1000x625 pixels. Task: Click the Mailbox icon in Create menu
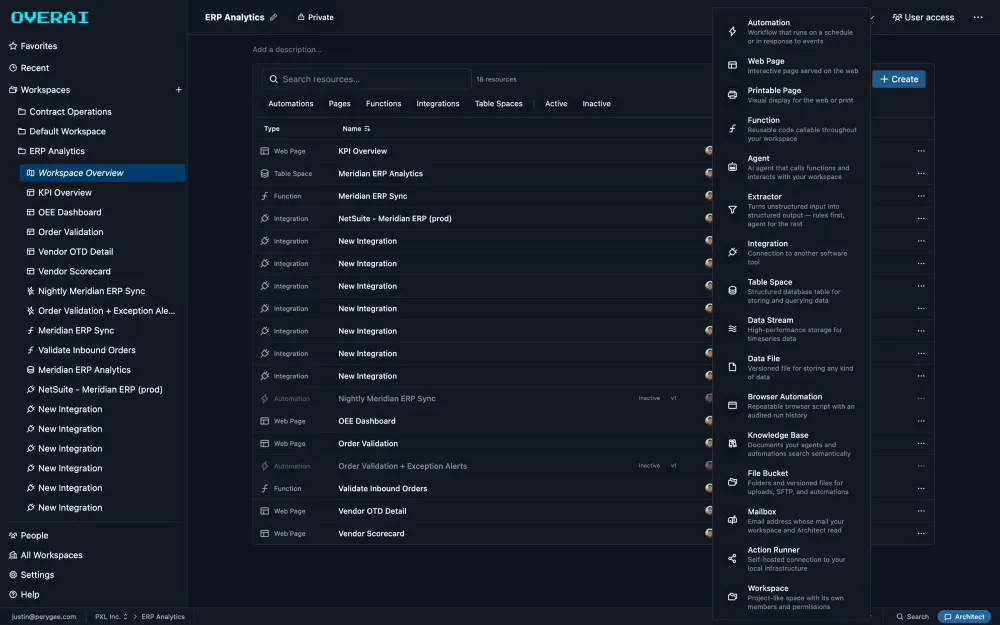click(x=732, y=520)
